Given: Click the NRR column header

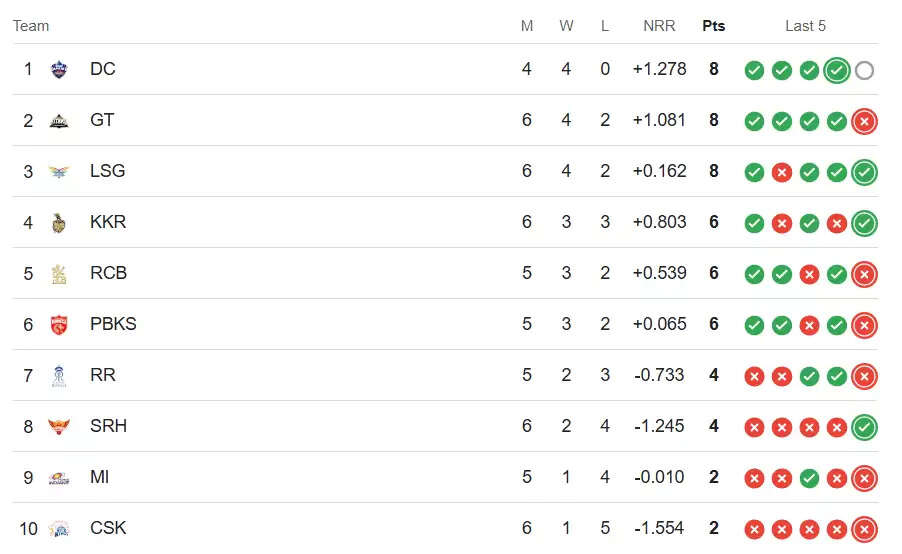Looking at the screenshot, I should click(659, 26).
